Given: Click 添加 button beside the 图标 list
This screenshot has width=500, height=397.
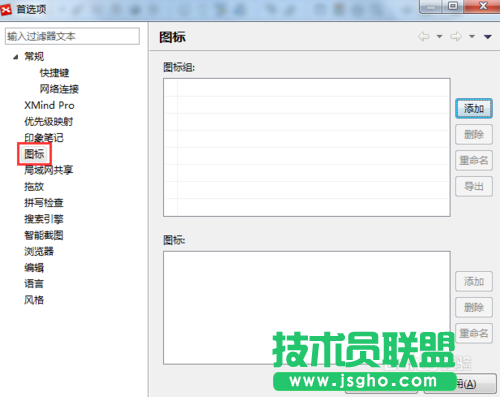Looking at the screenshot, I should (474, 281).
